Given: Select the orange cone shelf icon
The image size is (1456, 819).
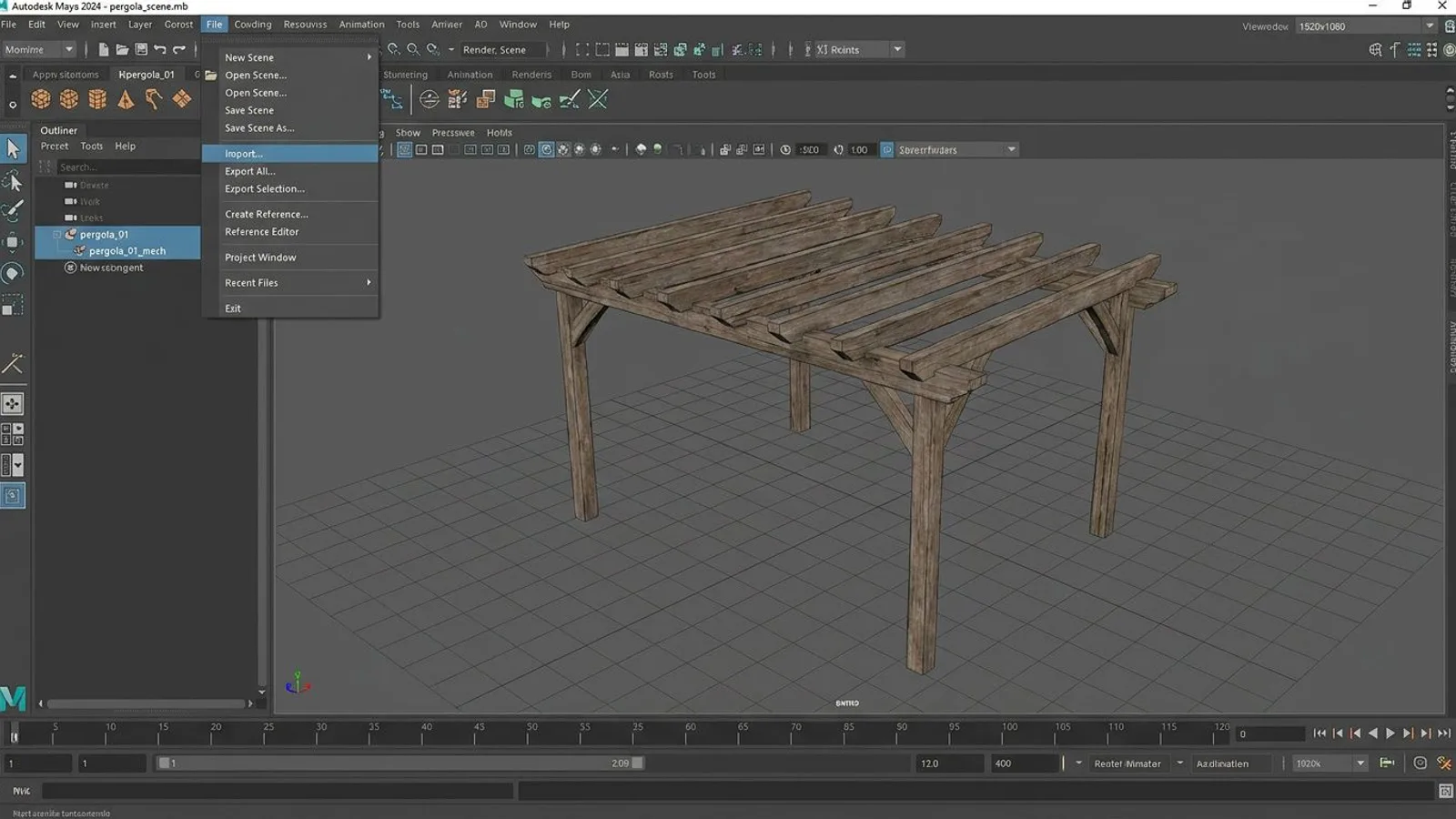Looking at the screenshot, I should click(126, 99).
